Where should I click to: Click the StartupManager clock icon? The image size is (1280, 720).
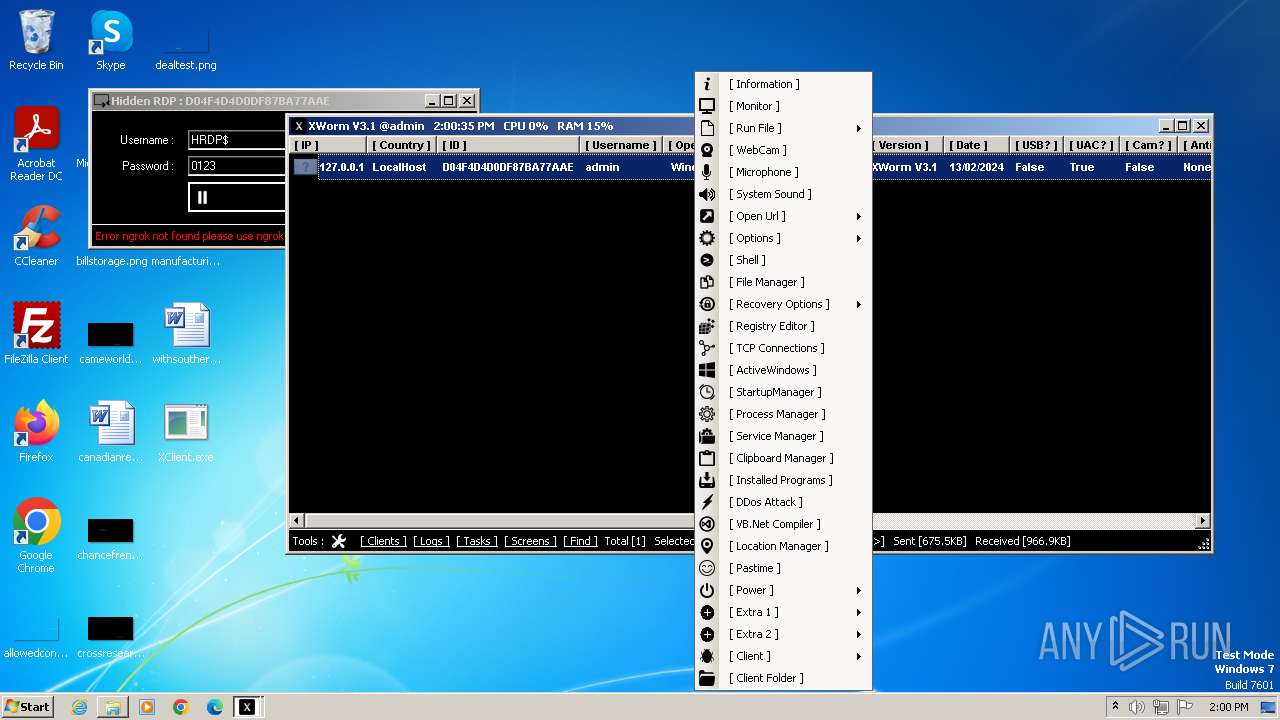[x=707, y=392]
